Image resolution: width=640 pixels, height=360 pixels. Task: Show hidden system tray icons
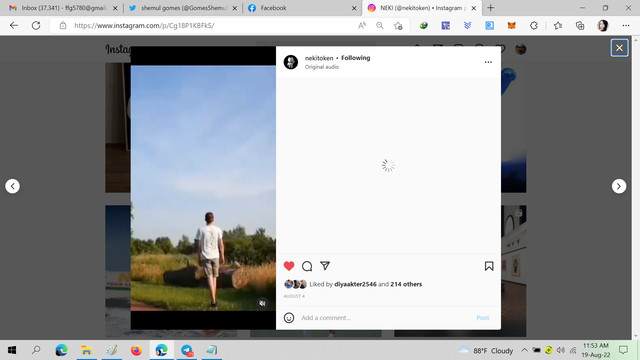524,350
